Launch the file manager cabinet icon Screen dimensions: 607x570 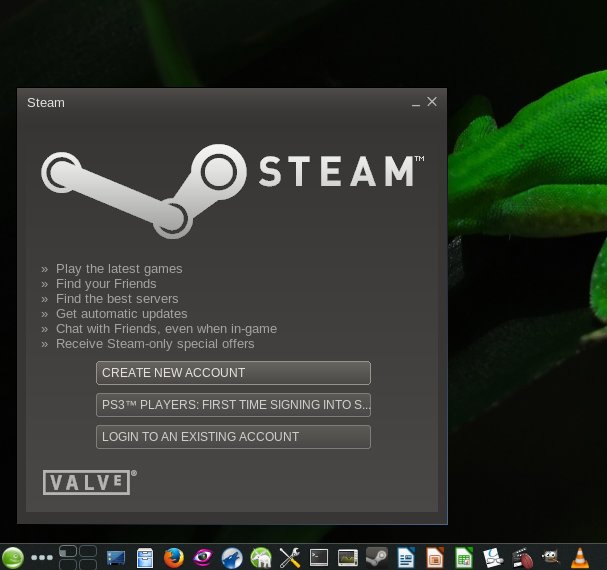[x=145, y=558]
